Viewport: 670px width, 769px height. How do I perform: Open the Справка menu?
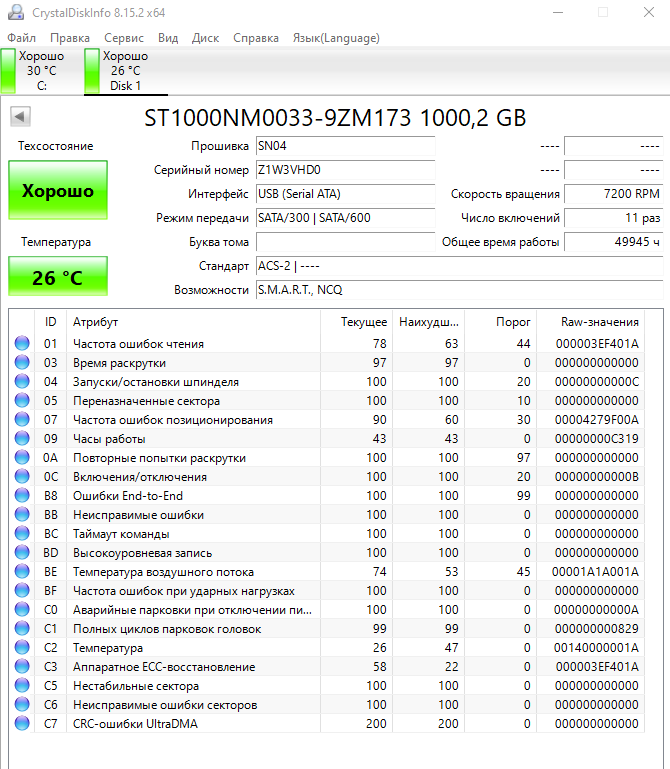[256, 38]
